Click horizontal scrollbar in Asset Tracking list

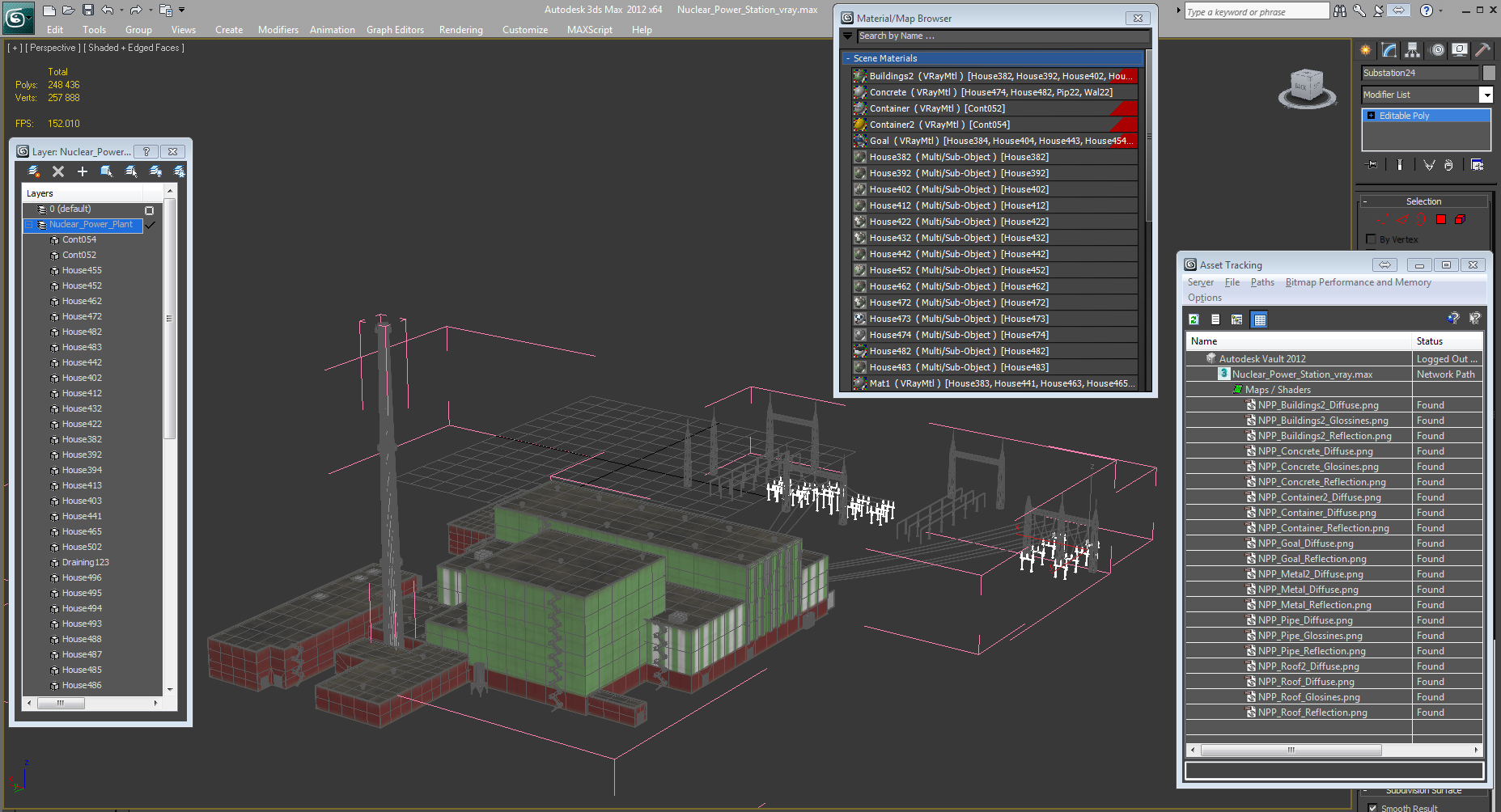(1291, 750)
